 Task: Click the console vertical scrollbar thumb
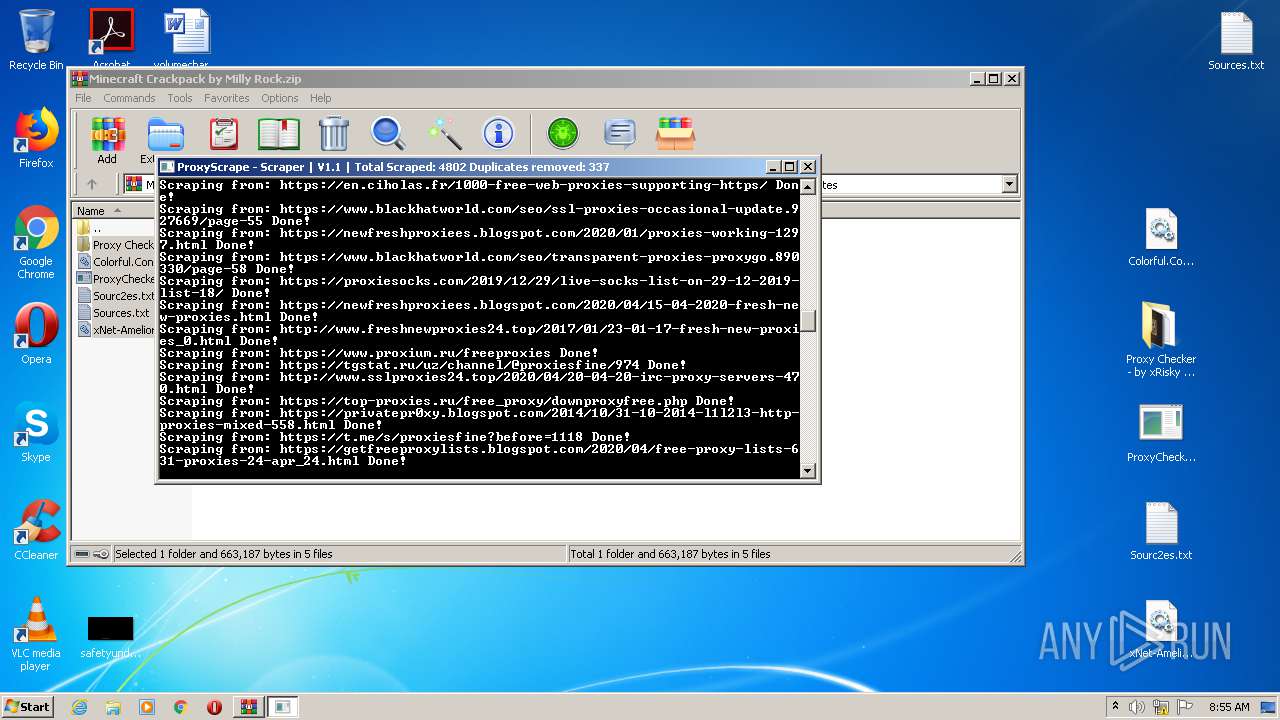pyautogui.click(x=808, y=321)
